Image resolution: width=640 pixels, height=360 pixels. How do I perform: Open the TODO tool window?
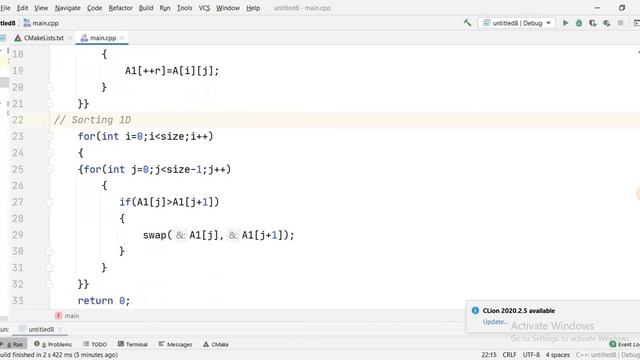point(95,344)
